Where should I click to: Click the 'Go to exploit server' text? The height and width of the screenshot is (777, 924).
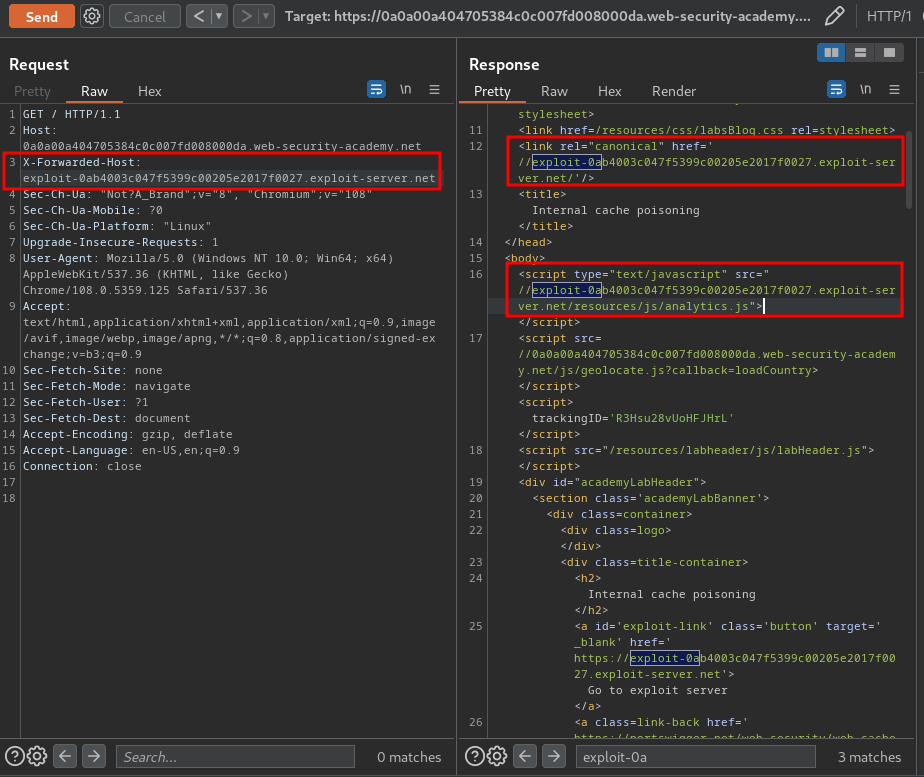pos(657,690)
